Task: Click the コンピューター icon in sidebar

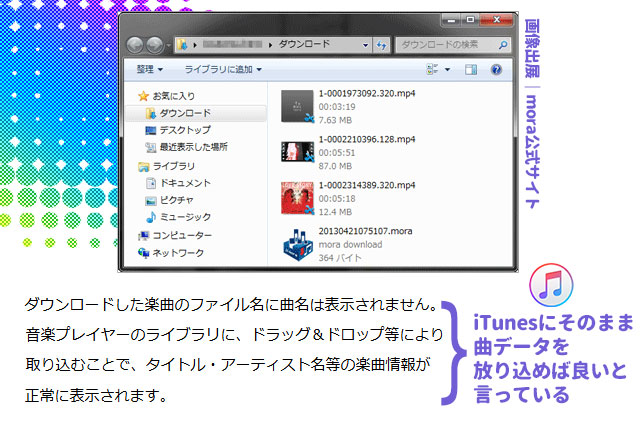Action: (144, 235)
